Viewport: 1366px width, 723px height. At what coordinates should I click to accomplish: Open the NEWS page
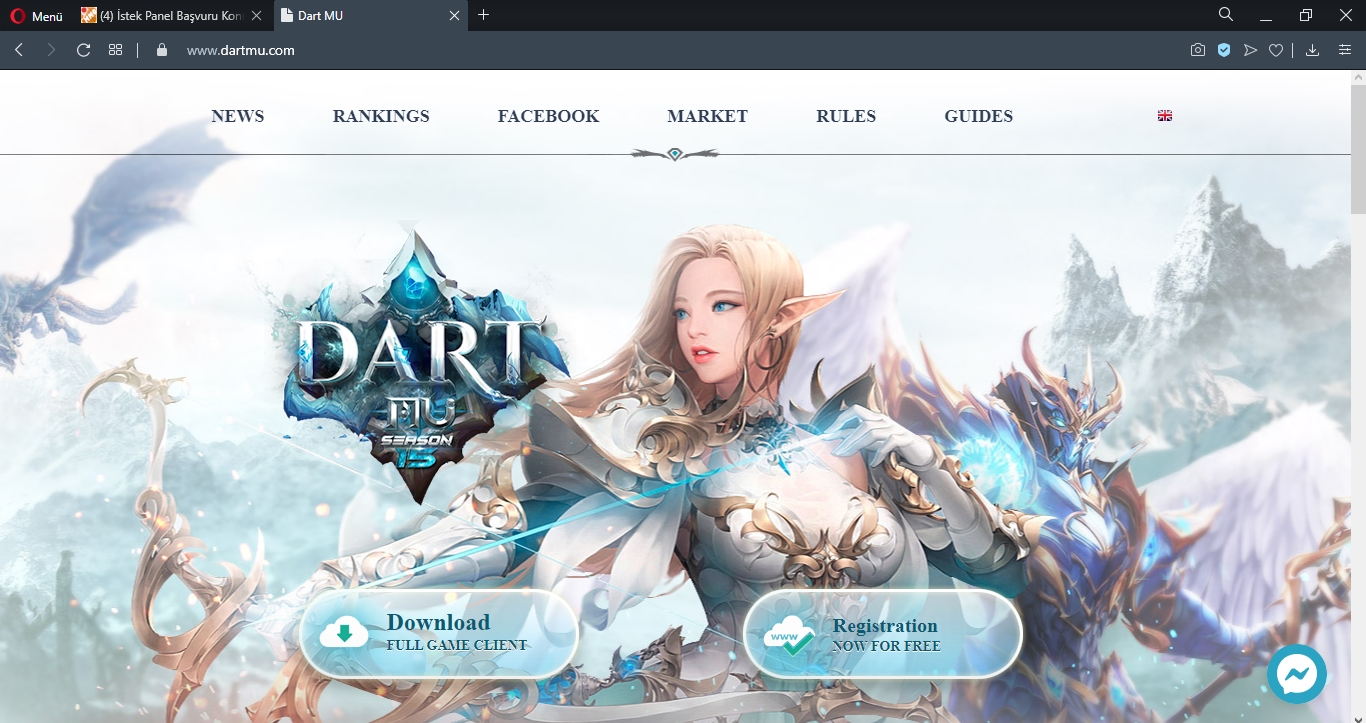238,116
